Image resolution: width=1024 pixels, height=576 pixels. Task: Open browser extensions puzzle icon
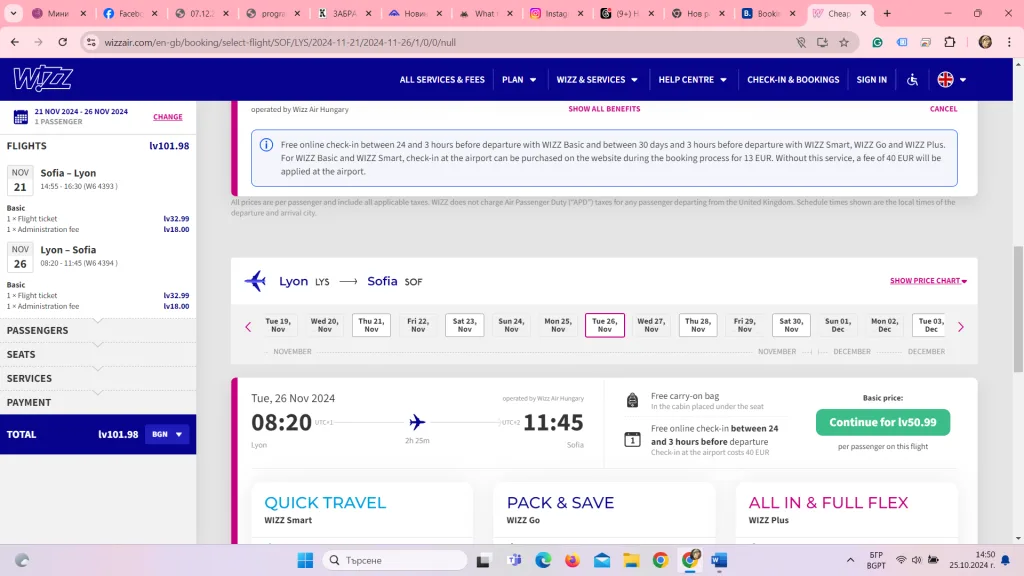pos(950,42)
